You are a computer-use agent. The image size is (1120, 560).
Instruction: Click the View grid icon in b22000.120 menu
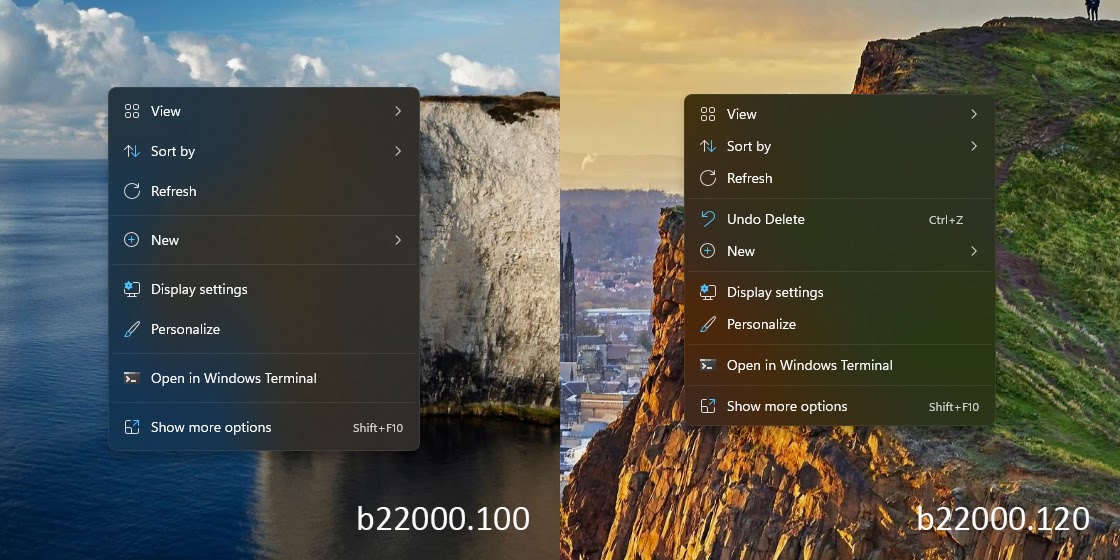[708, 114]
